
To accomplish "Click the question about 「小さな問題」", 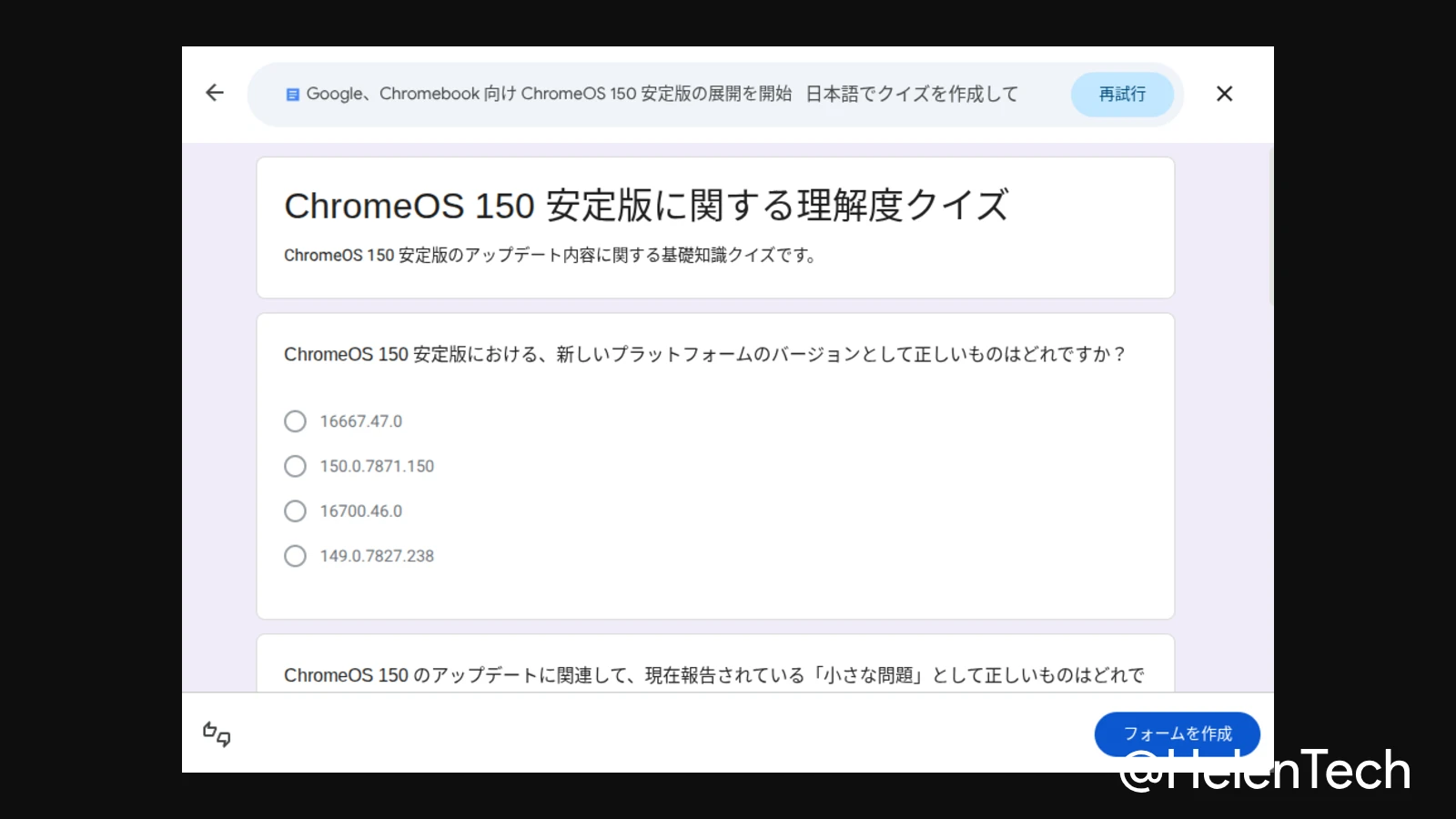I will point(714,675).
